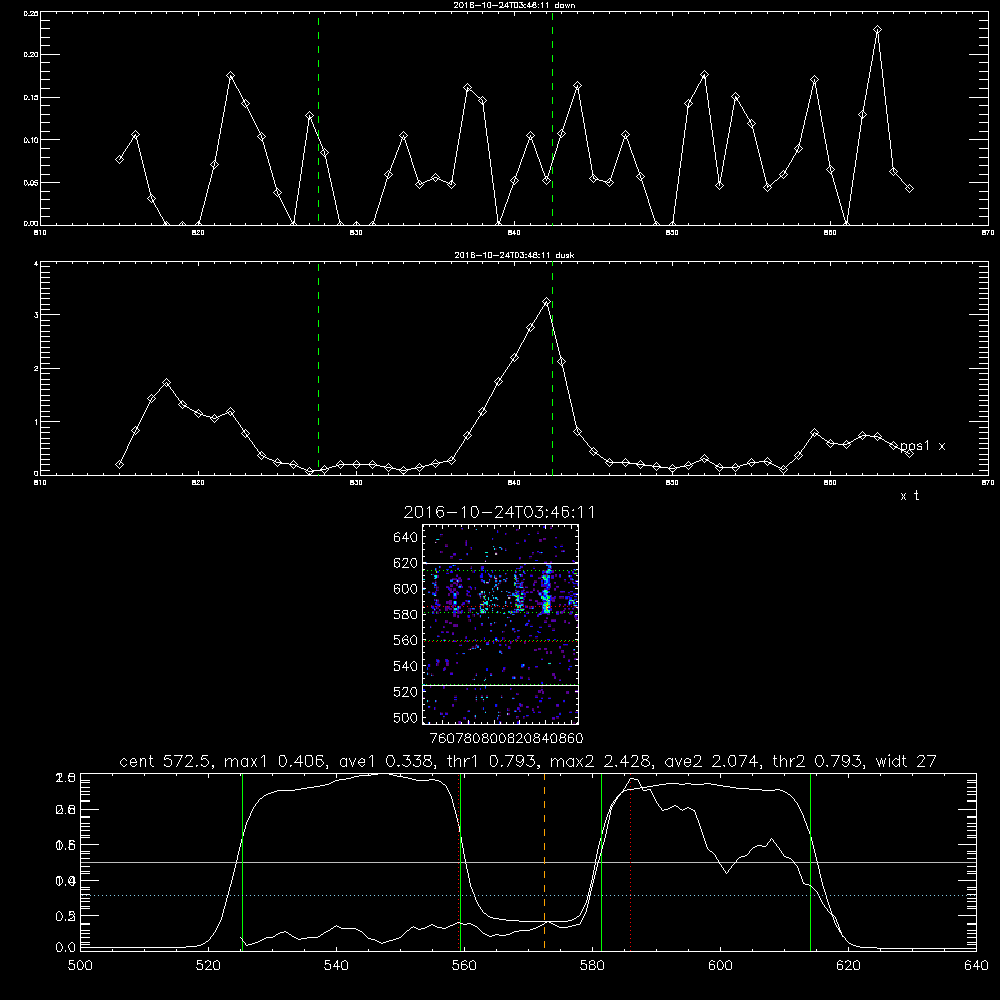Image resolution: width=1000 pixels, height=1000 pixels.
Task: Click the second green dashed line in dawn plot
Action: (x=552, y=118)
